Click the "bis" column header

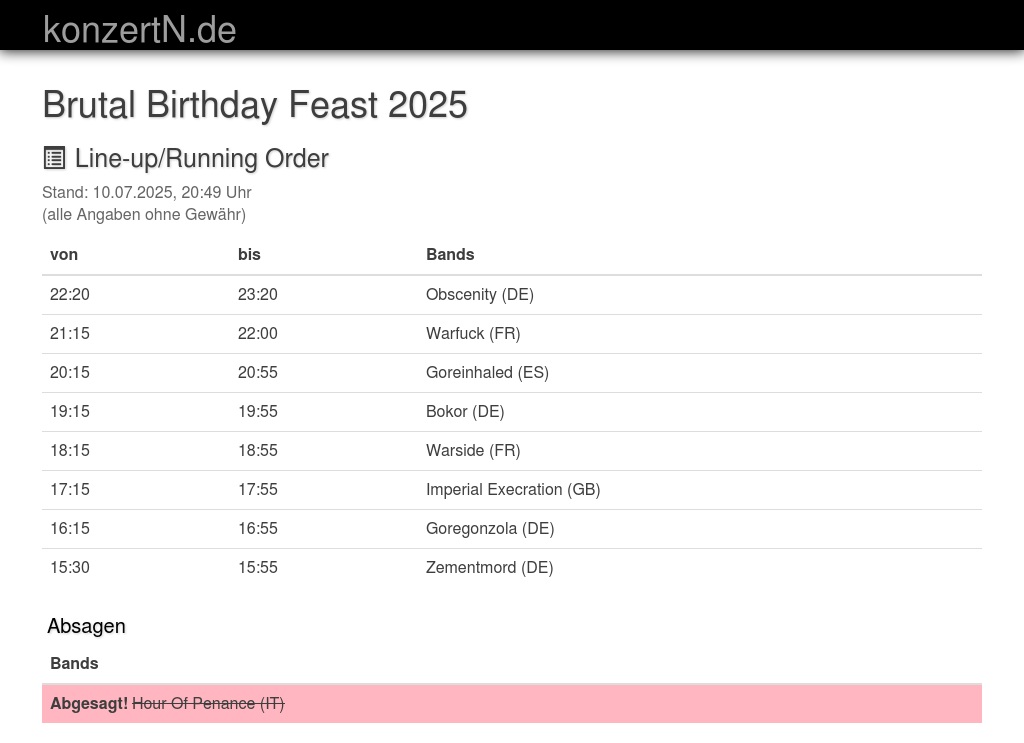(x=249, y=254)
